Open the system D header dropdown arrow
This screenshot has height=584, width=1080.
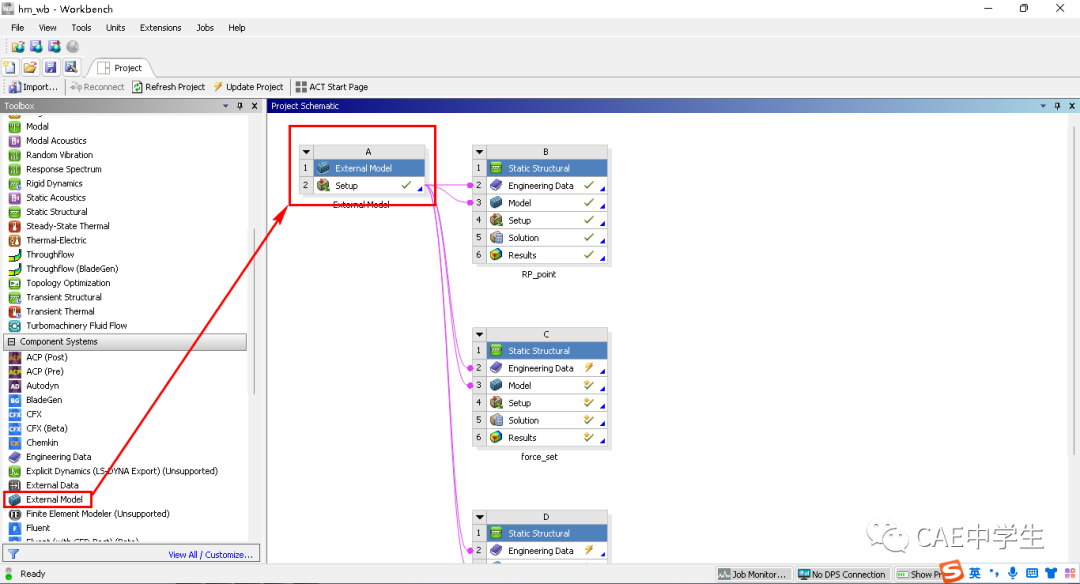(479, 517)
